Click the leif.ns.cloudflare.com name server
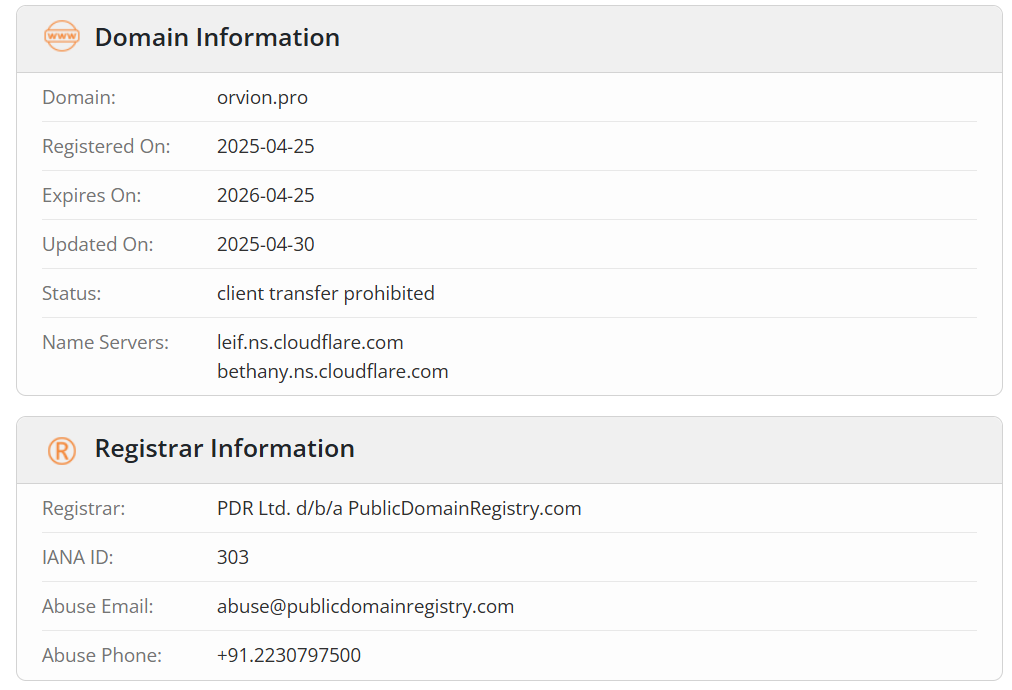 (x=310, y=342)
